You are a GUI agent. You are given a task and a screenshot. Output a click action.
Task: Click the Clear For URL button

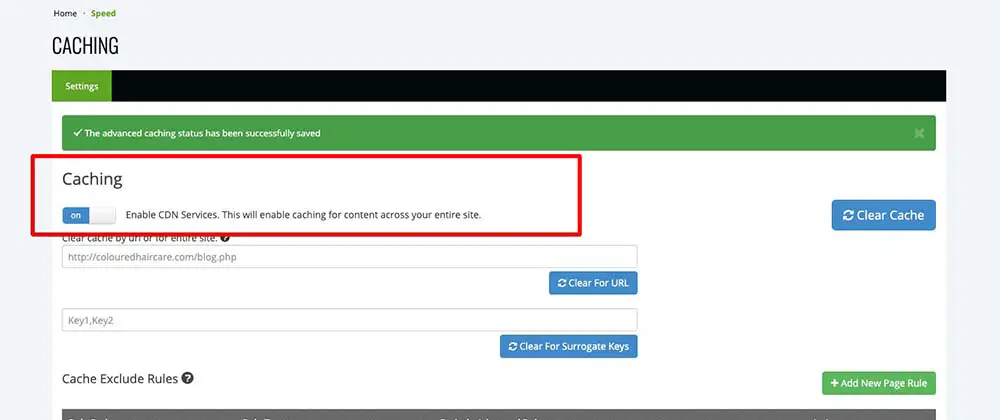coord(593,283)
